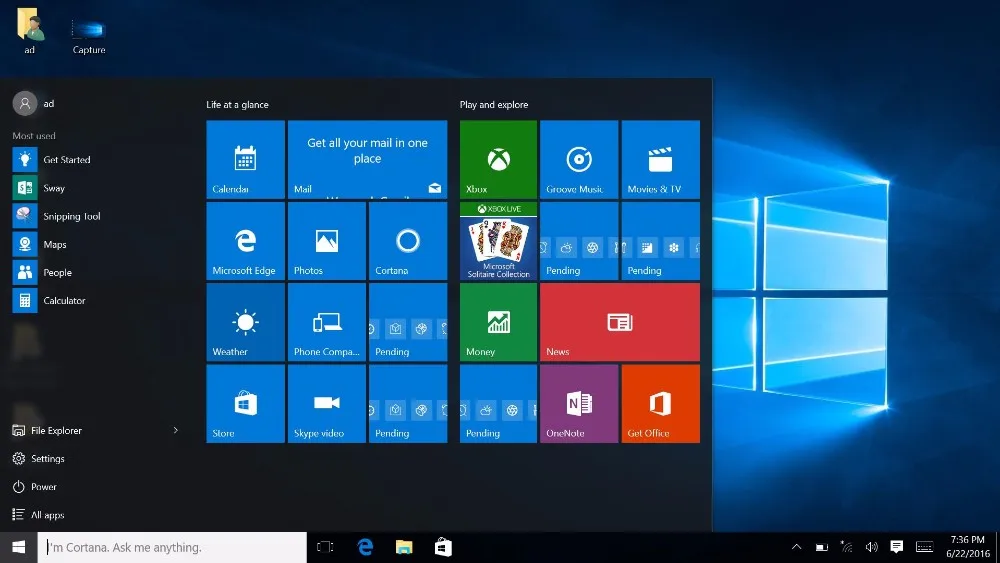Click the Windows Start button

(x=18, y=547)
